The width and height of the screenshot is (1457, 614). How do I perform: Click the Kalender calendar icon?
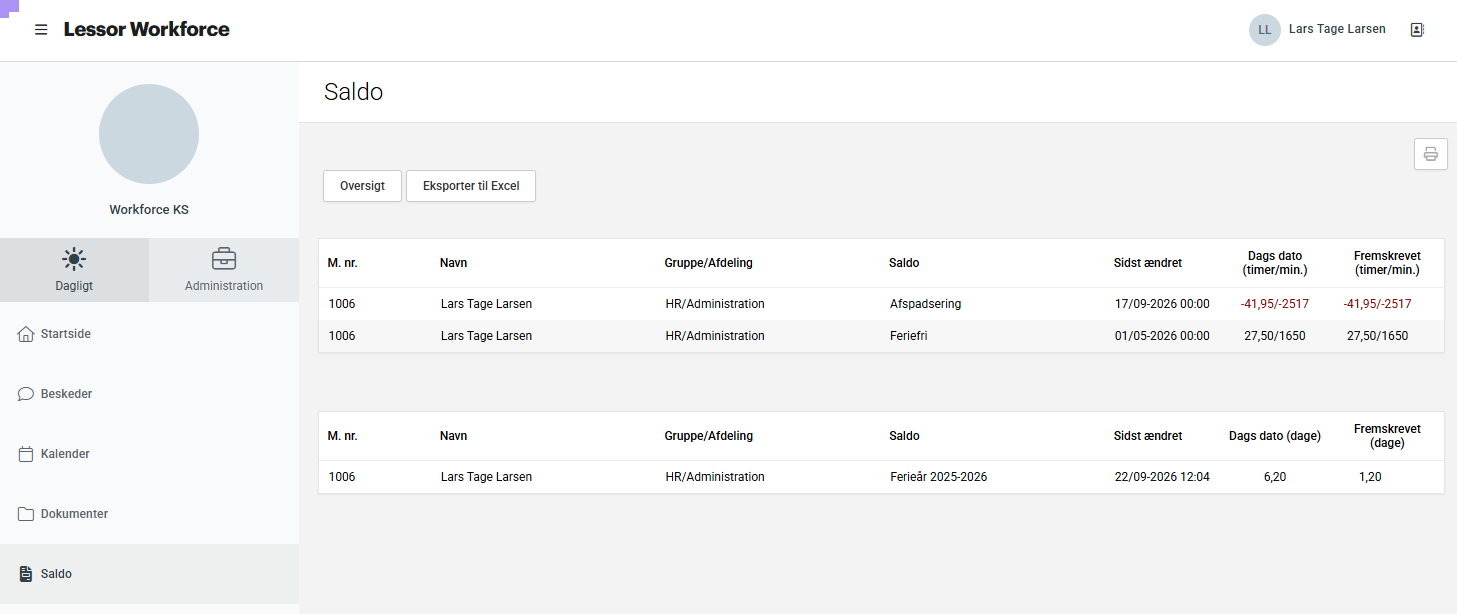(26, 454)
